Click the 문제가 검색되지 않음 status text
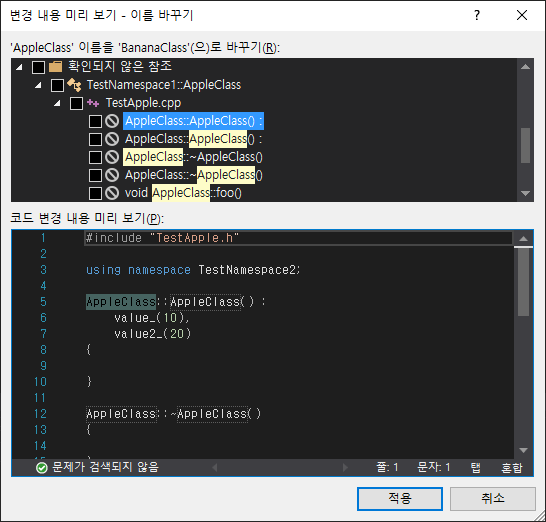546x522 pixels. point(105,468)
